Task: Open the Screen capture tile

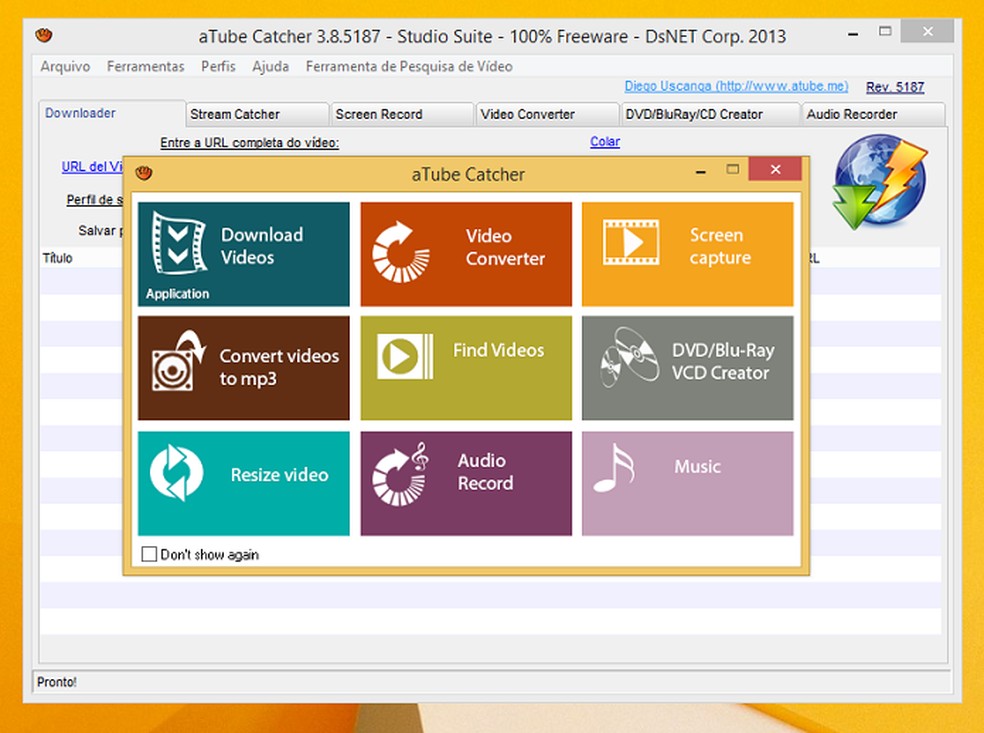Action: click(687, 254)
